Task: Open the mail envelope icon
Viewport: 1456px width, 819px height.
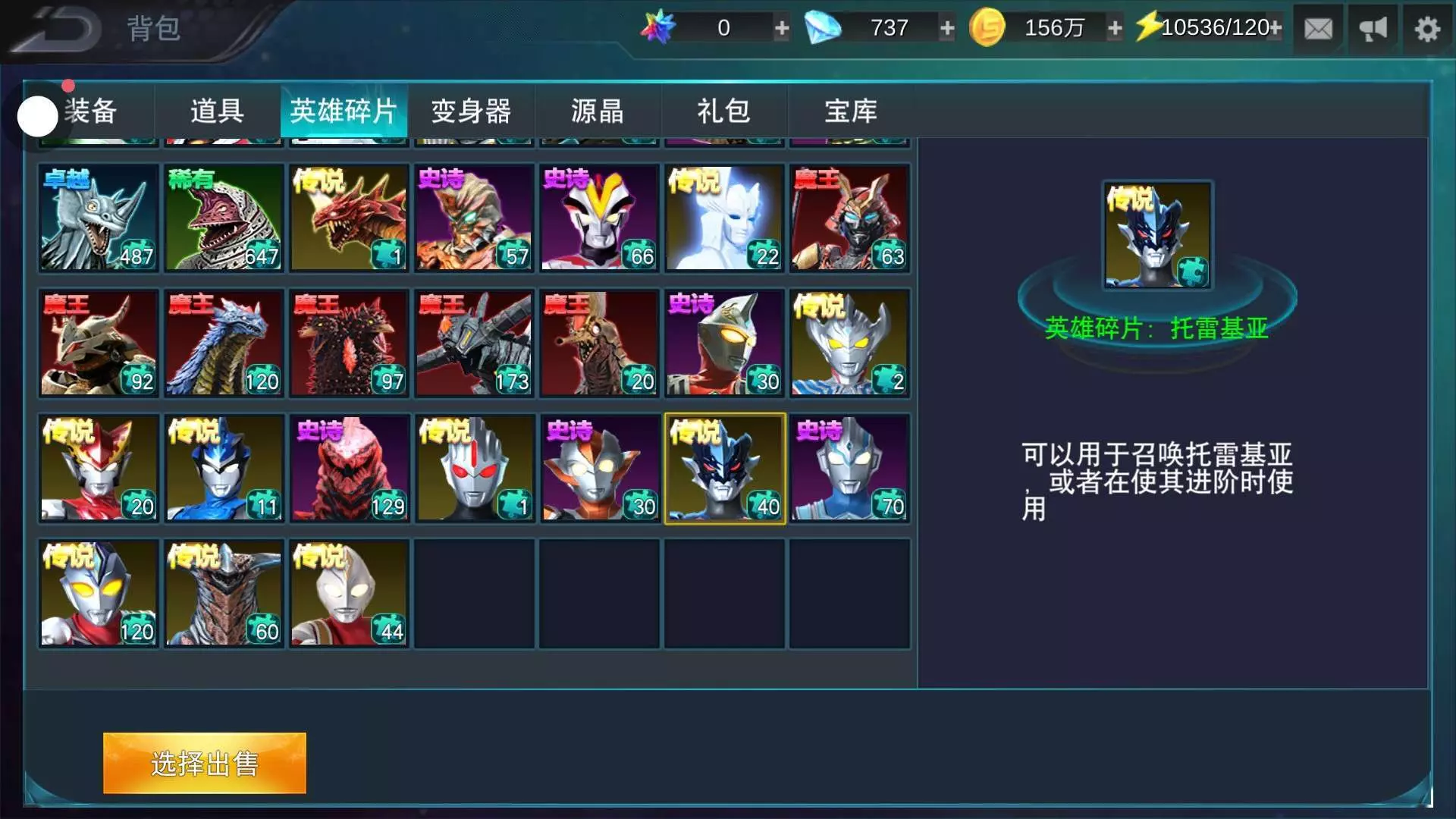Action: click(1318, 29)
